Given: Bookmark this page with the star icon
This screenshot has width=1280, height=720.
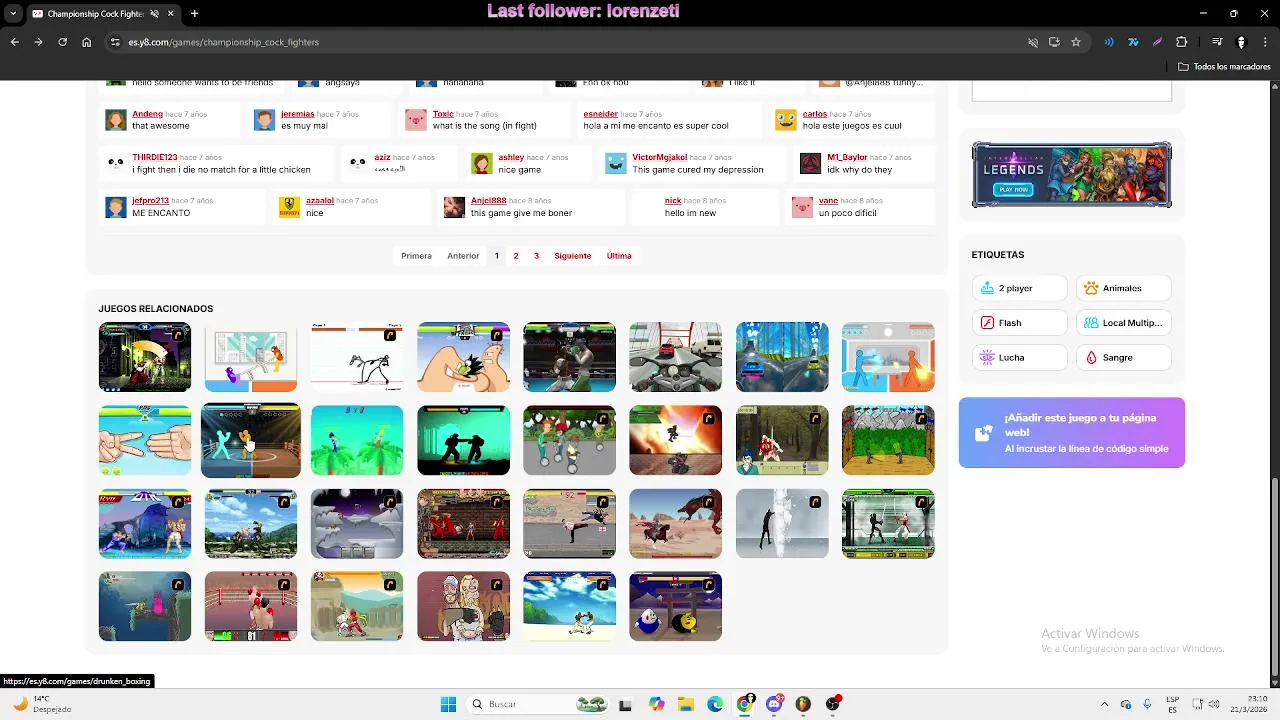Looking at the screenshot, I should [x=1076, y=42].
